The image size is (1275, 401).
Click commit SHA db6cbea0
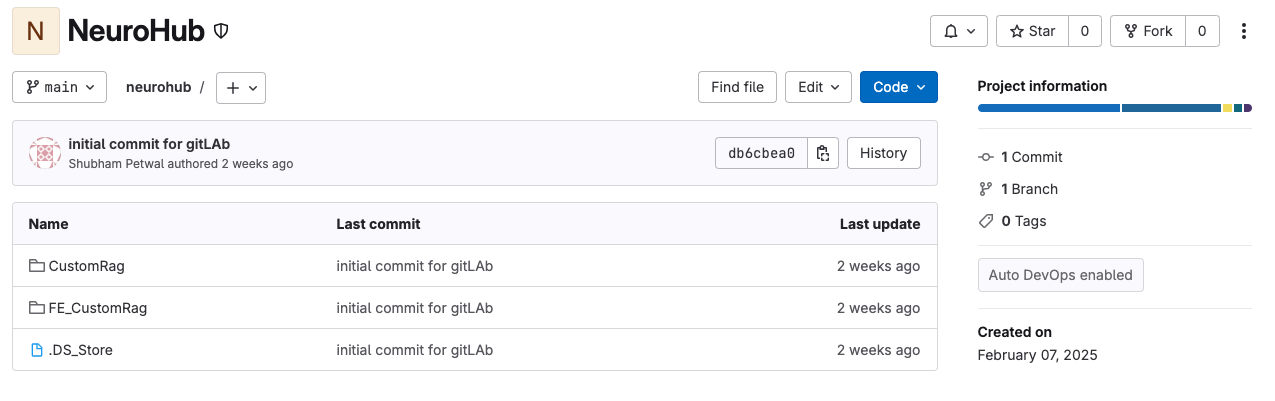(x=761, y=153)
